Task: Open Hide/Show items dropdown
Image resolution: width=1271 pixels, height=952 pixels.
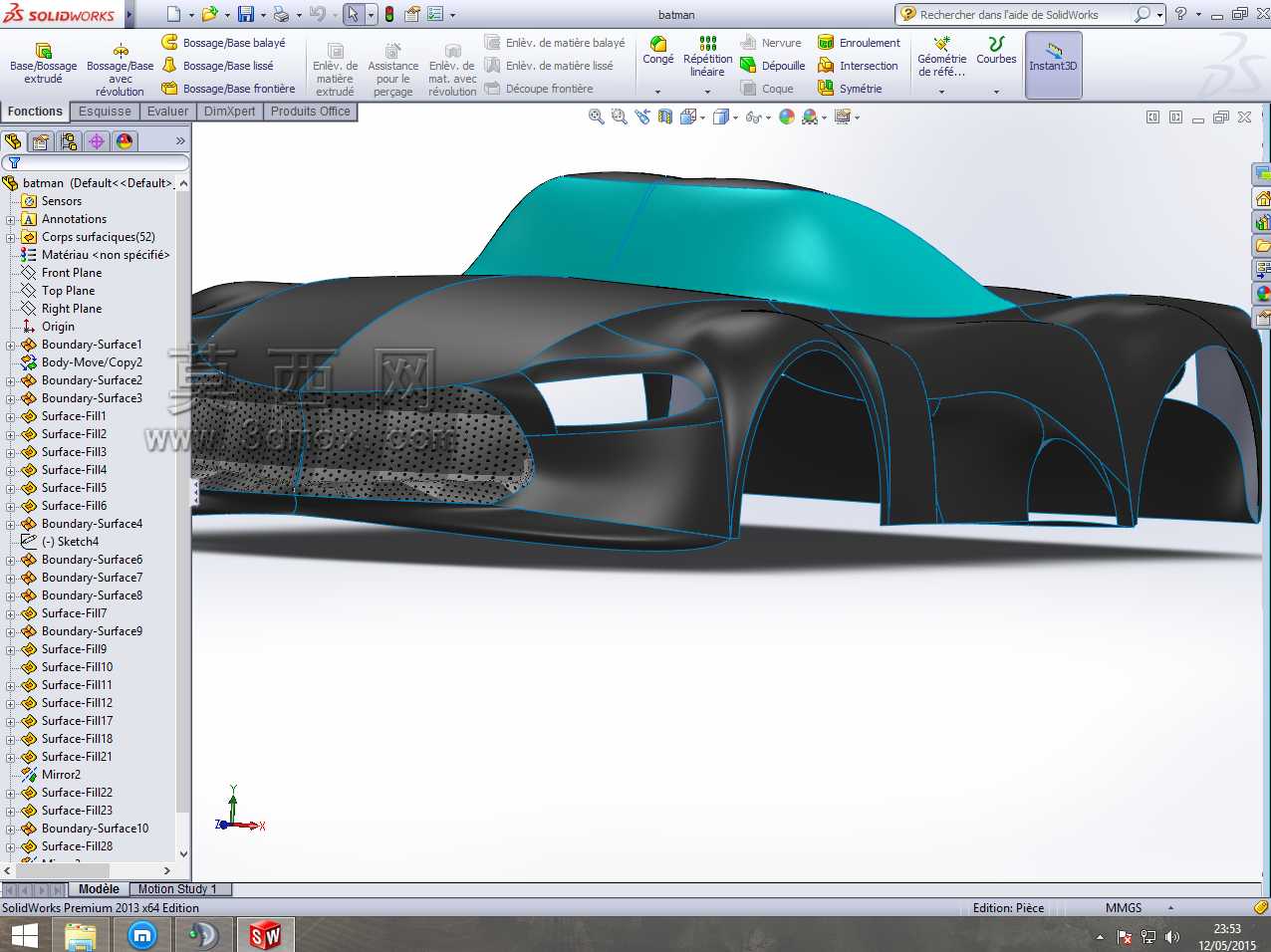Action: (x=769, y=118)
